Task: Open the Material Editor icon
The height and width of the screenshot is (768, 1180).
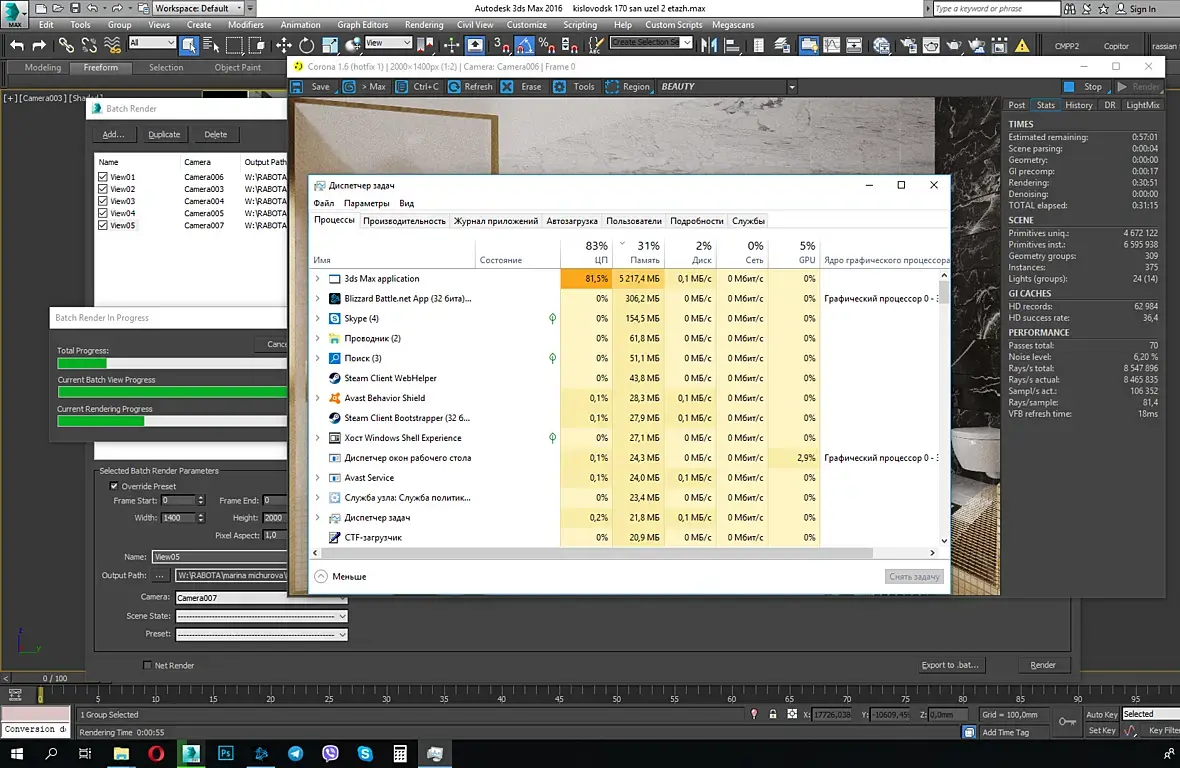Action: 881,46
